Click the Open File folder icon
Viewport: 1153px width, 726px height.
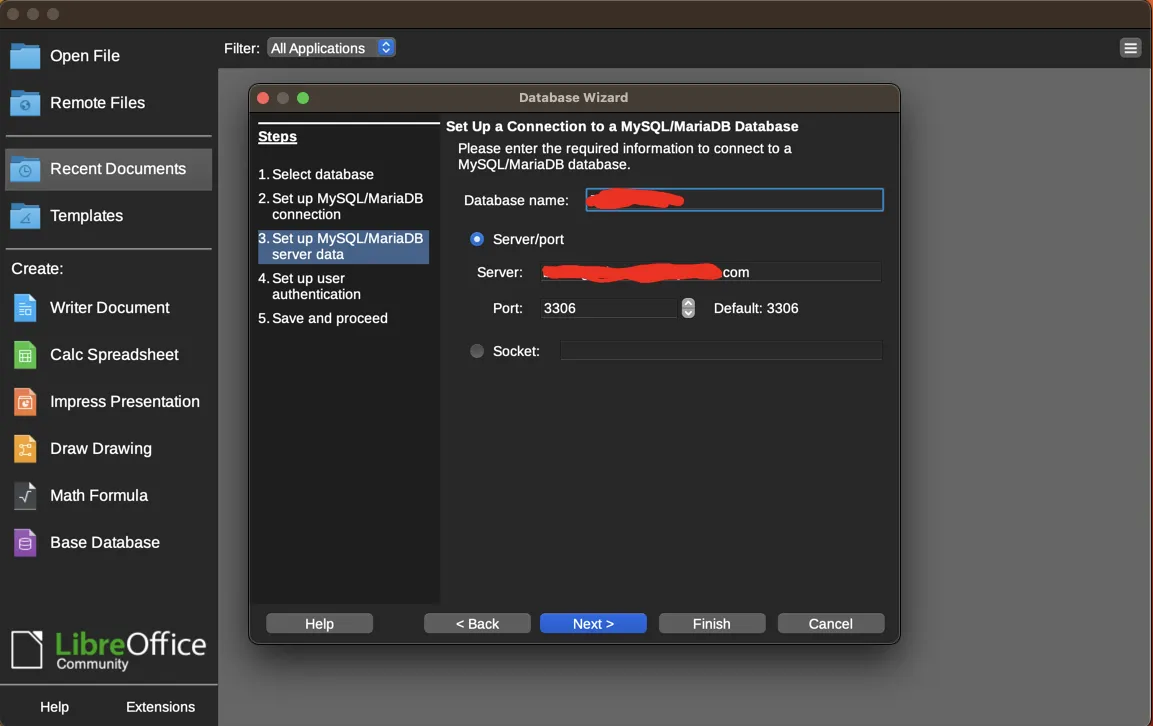(x=25, y=56)
